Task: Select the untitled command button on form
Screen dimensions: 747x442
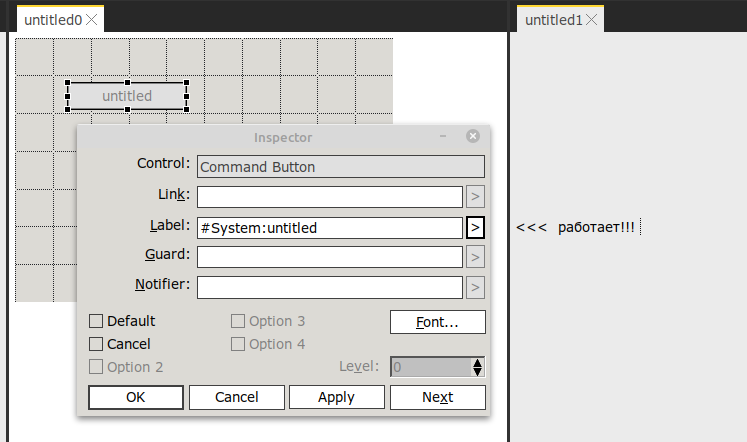Action: pyautogui.click(x=127, y=96)
